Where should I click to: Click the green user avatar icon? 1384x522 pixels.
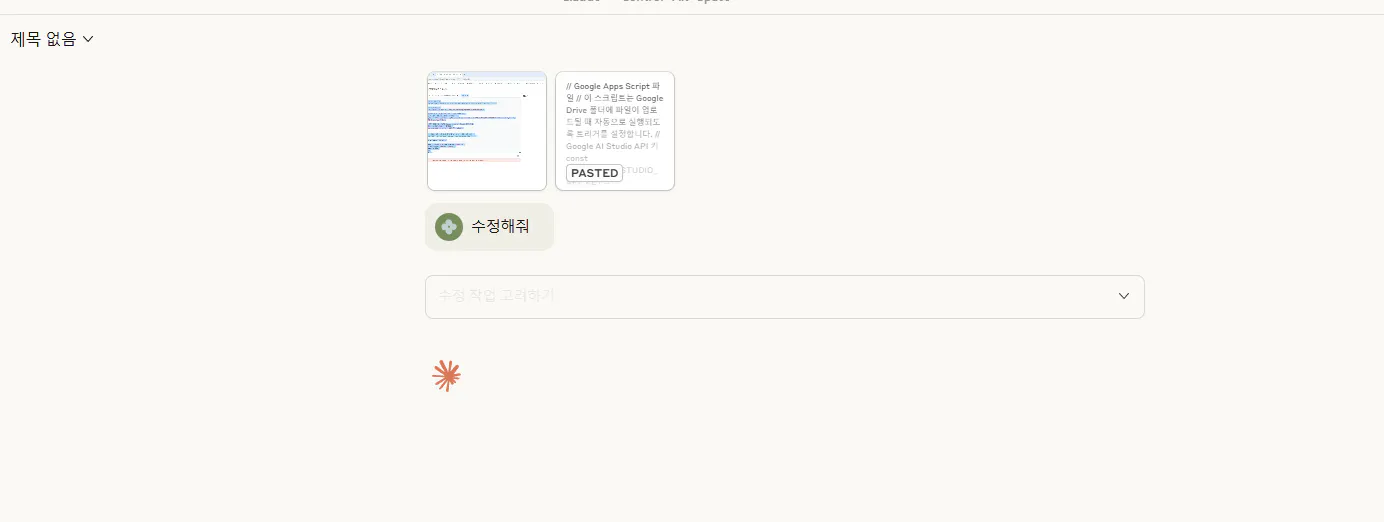coord(449,227)
